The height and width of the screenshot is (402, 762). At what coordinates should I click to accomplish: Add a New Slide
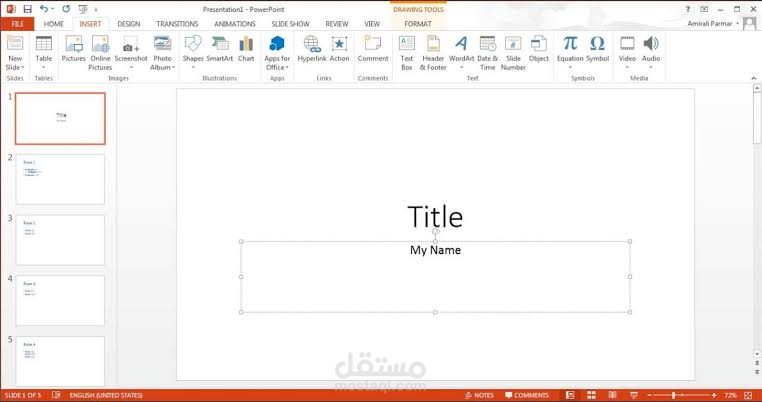pyautogui.click(x=15, y=52)
